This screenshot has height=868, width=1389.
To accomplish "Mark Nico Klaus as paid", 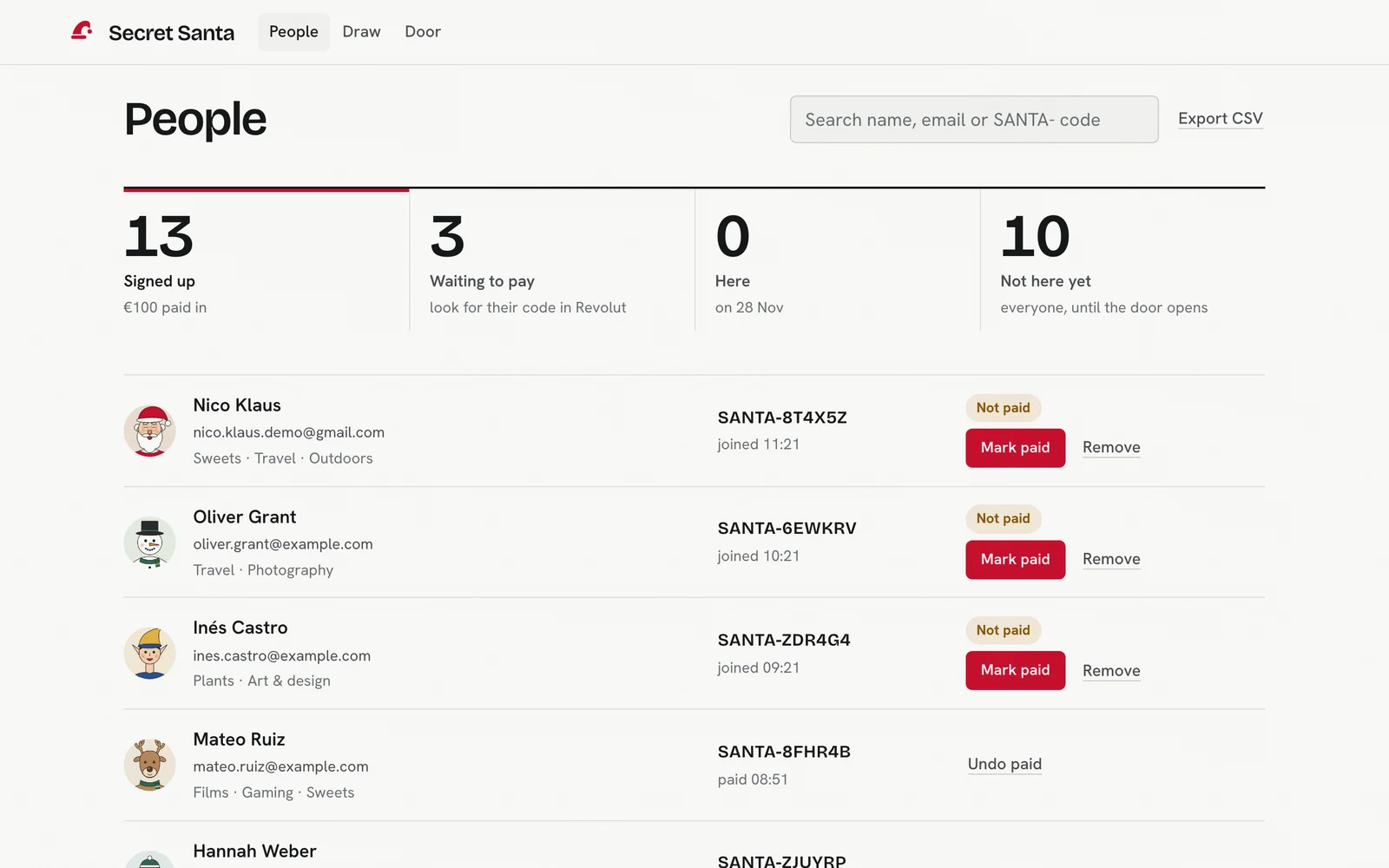I will click(1015, 448).
